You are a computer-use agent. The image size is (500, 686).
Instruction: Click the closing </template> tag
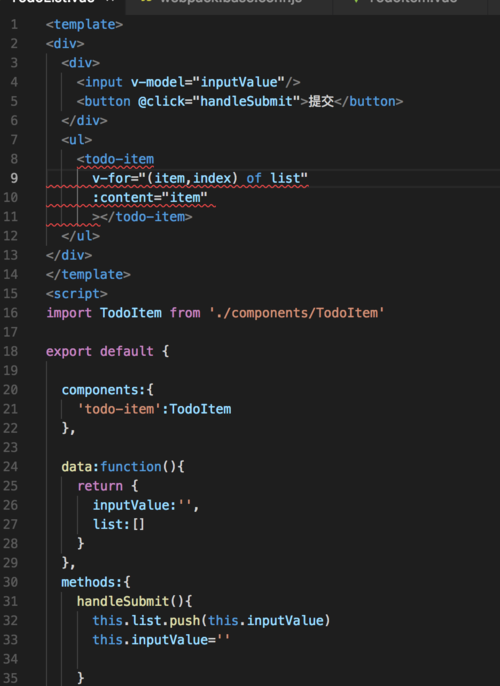pos(88,275)
